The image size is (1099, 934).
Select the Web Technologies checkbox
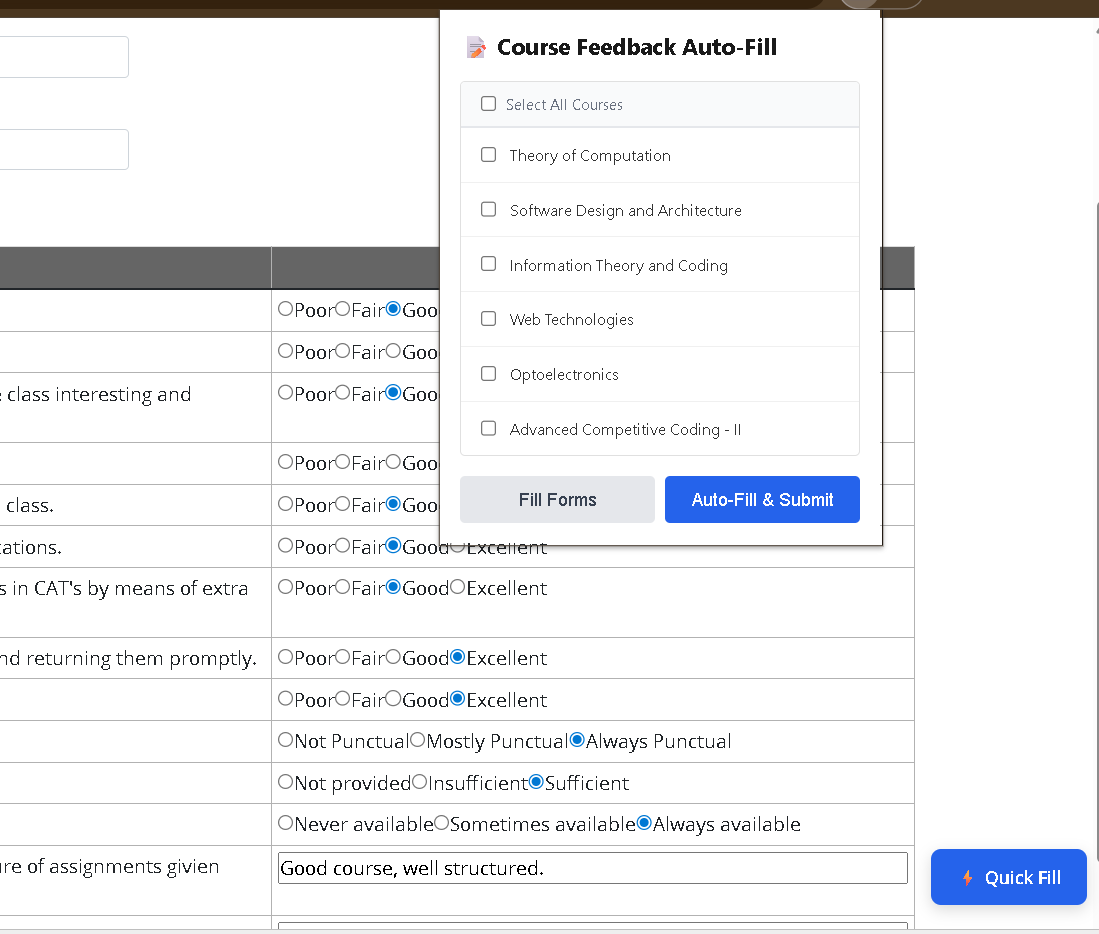[x=488, y=318]
